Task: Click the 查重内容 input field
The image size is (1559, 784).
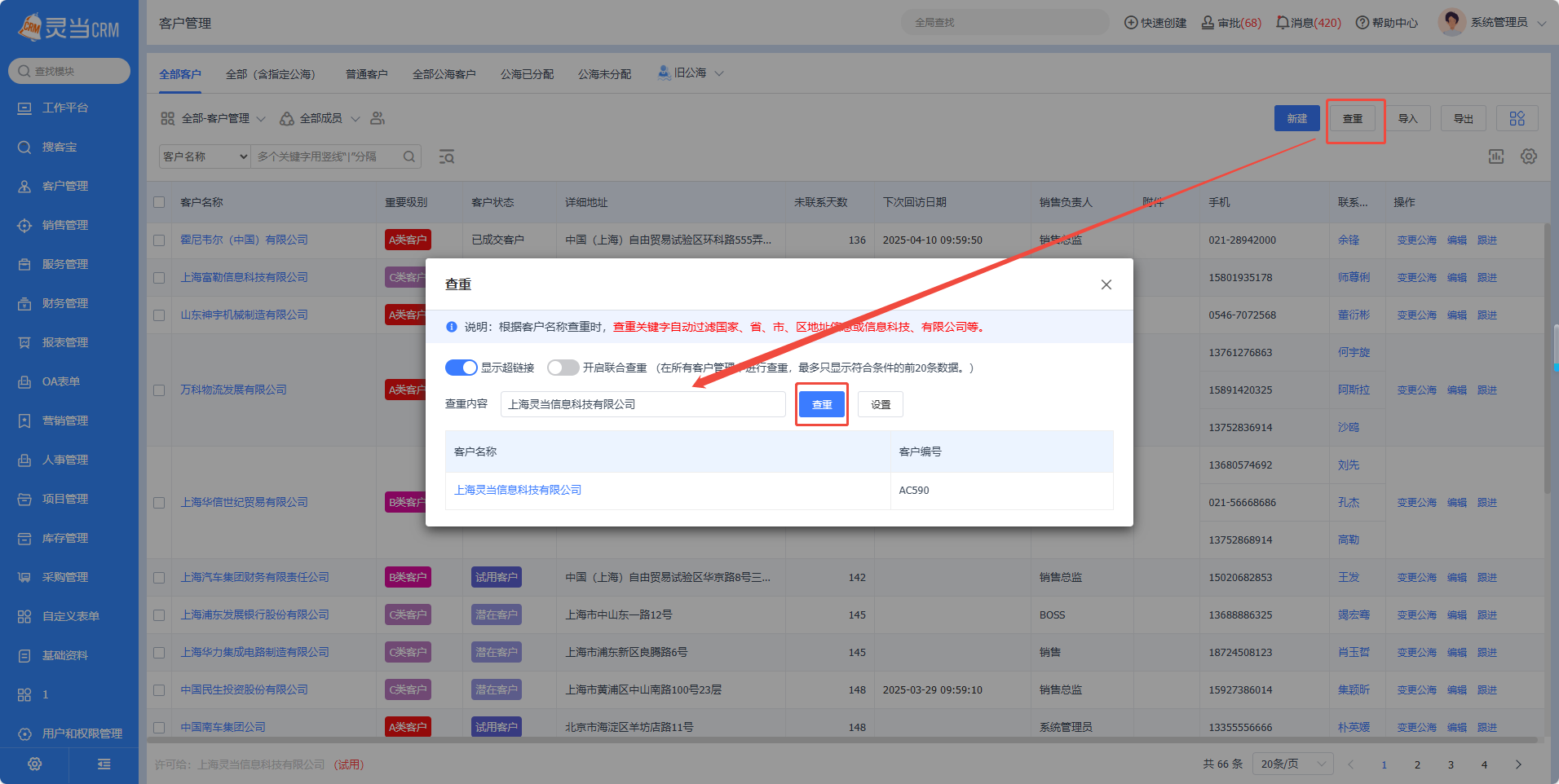Action: 643,404
